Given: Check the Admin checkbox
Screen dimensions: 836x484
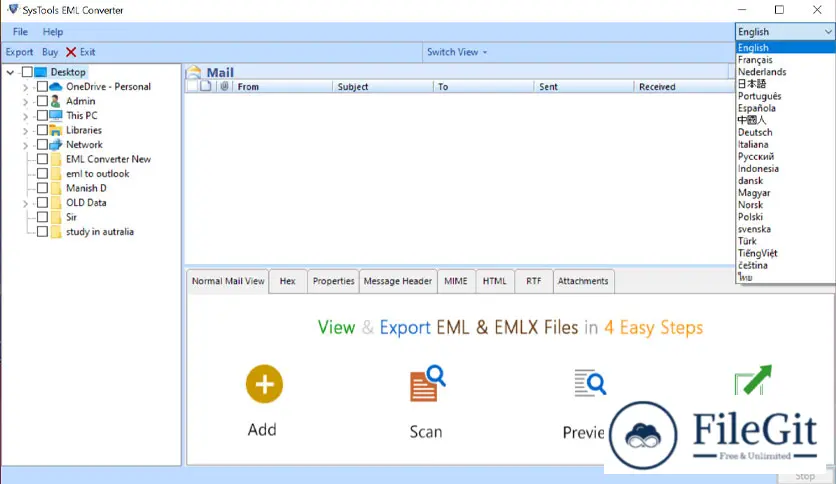Looking at the screenshot, I should click(x=42, y=101).
